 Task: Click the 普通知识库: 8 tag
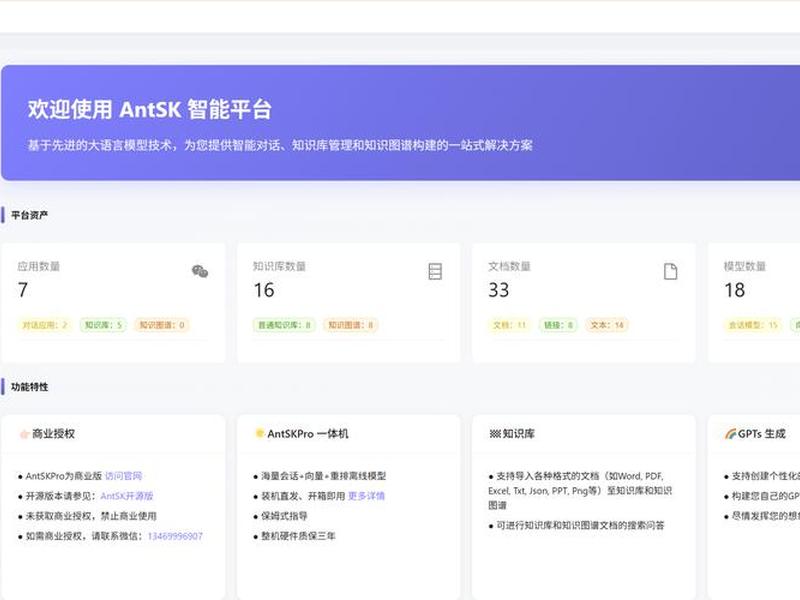point(284,325)
